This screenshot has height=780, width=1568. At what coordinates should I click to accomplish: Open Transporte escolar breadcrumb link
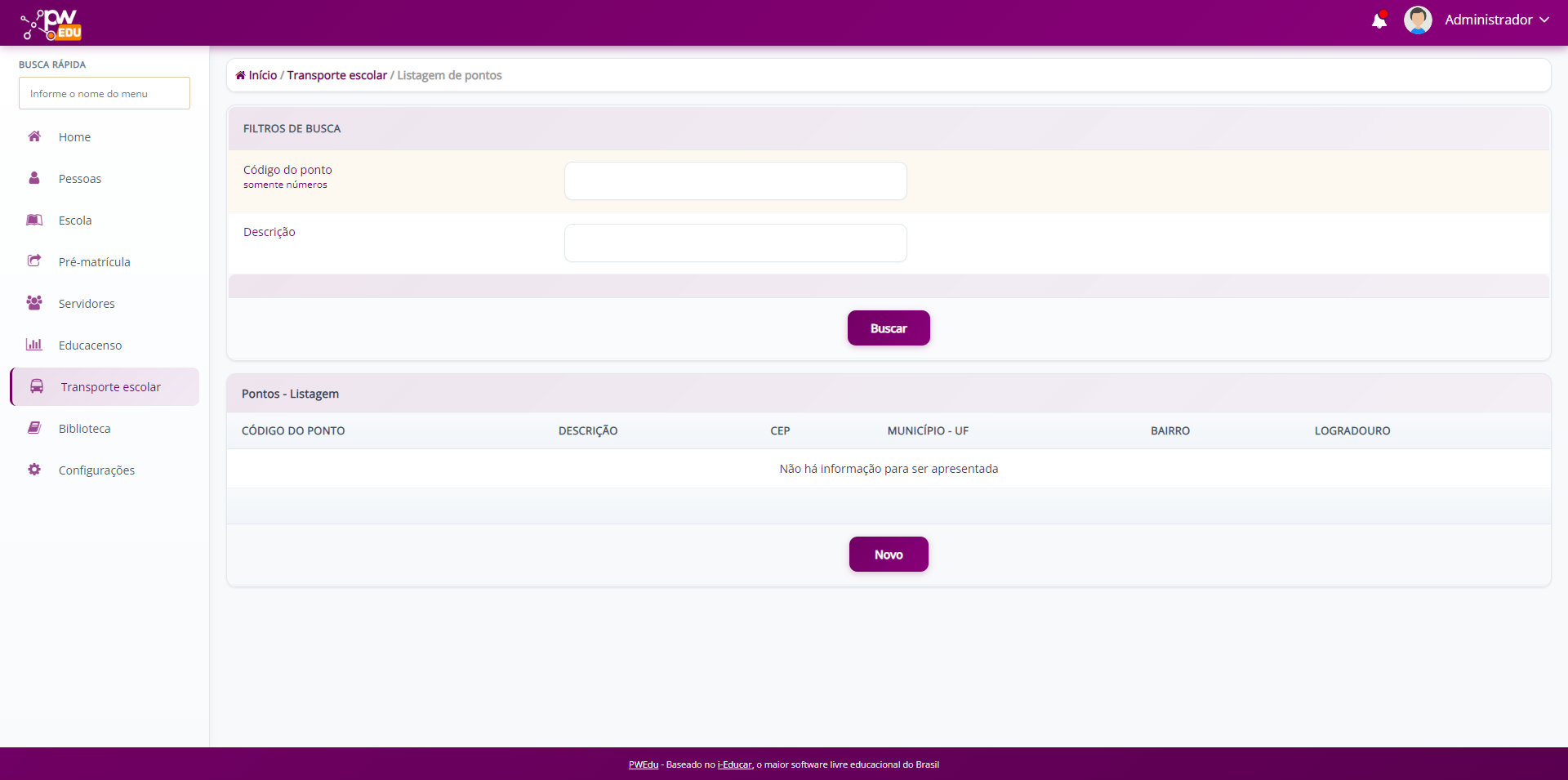point(336,75)
